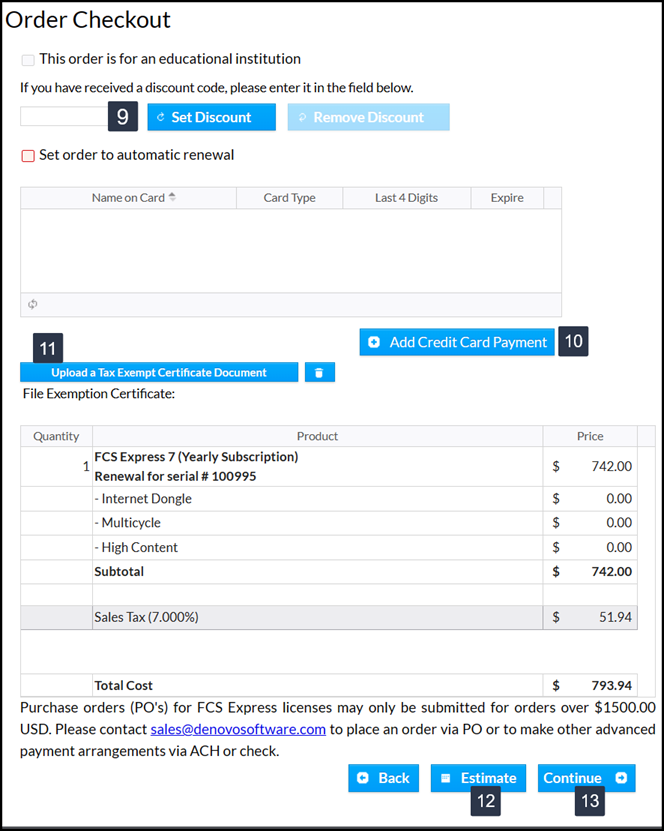Viewport: 664px width, 831px height.
Task: Upload a Tax Exempt Certificate Document
Action: click(x=159, y=373)
